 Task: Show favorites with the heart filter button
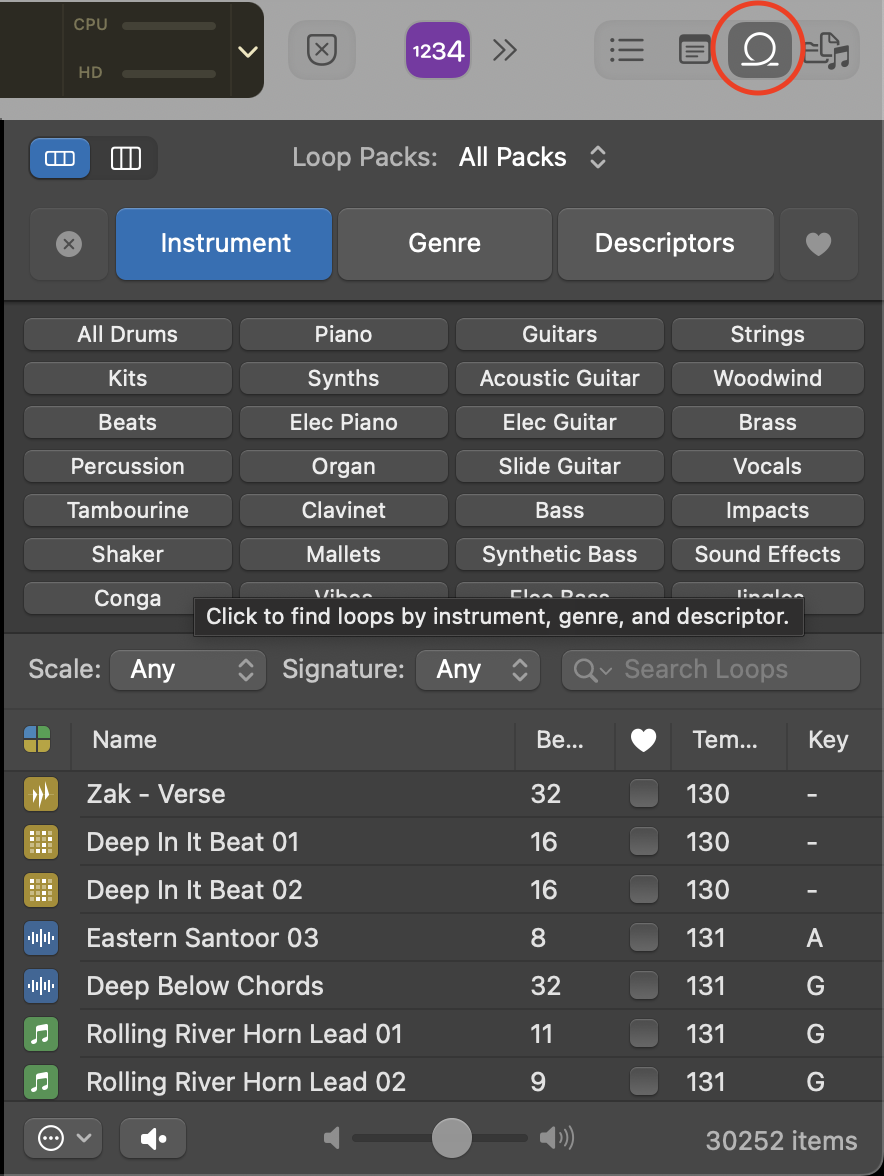click(x=818, y=244)
